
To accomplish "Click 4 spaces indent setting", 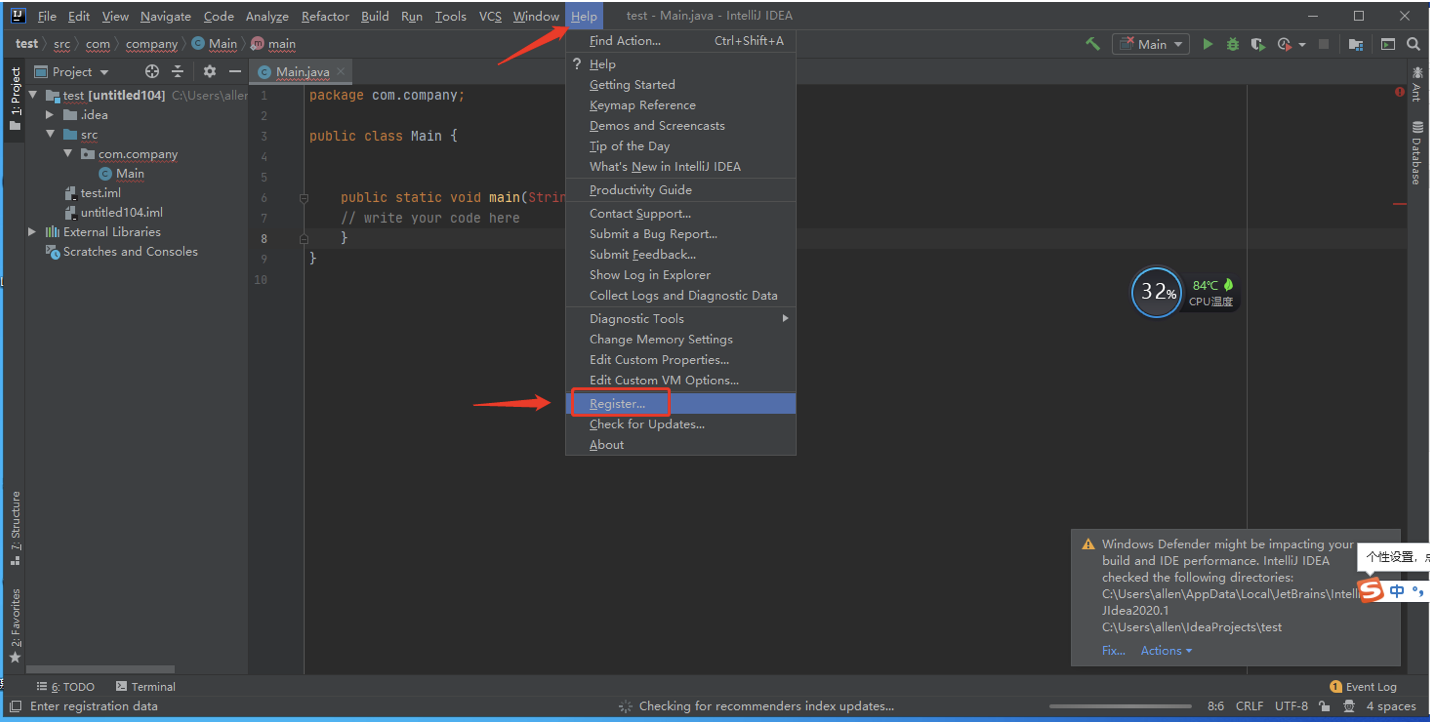I will [1391, 706].
